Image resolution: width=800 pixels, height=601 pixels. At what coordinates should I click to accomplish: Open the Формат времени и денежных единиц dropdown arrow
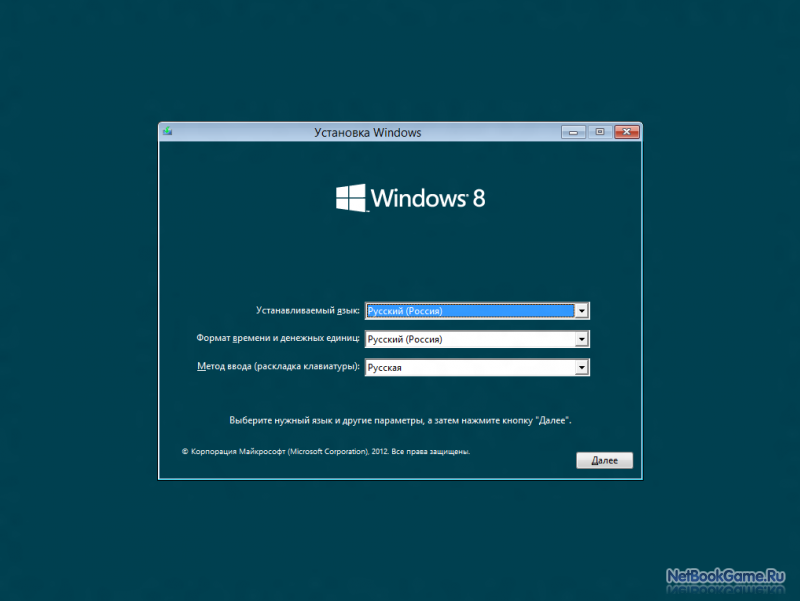[x=582, y=339]
